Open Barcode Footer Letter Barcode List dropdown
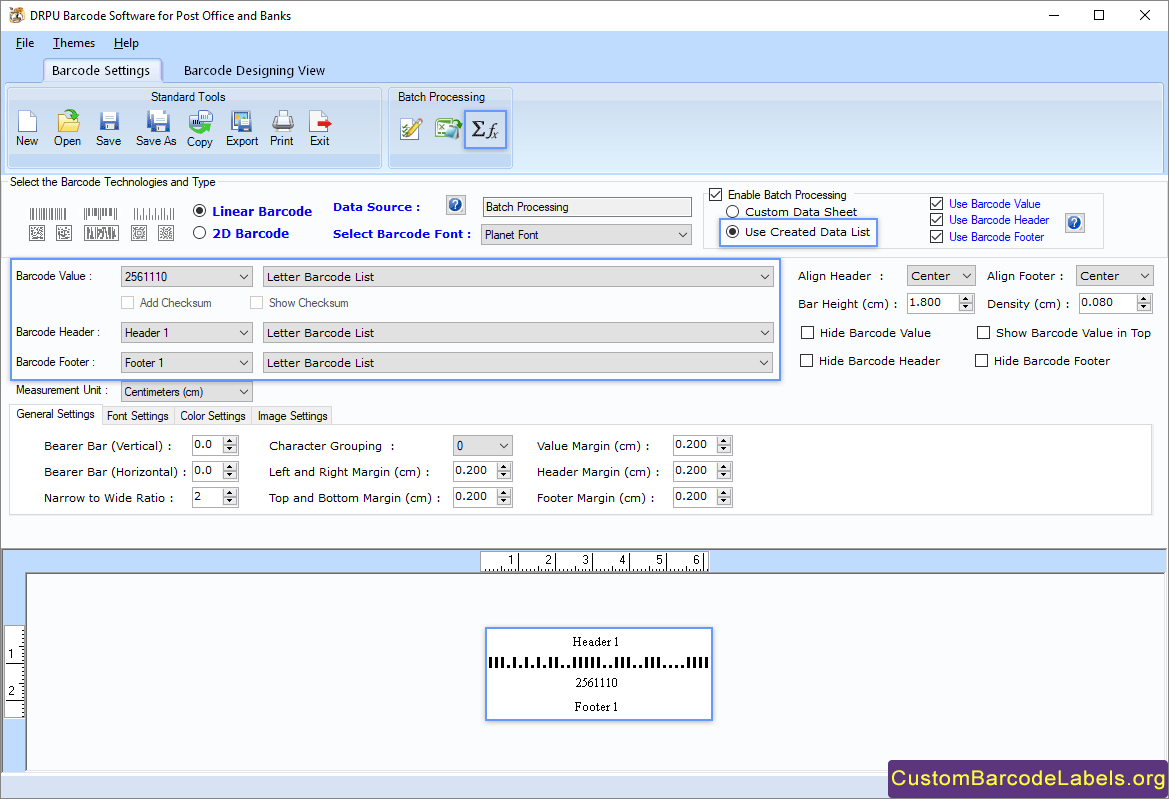This screenshot has width=1169, height=799. click(518, 362)
